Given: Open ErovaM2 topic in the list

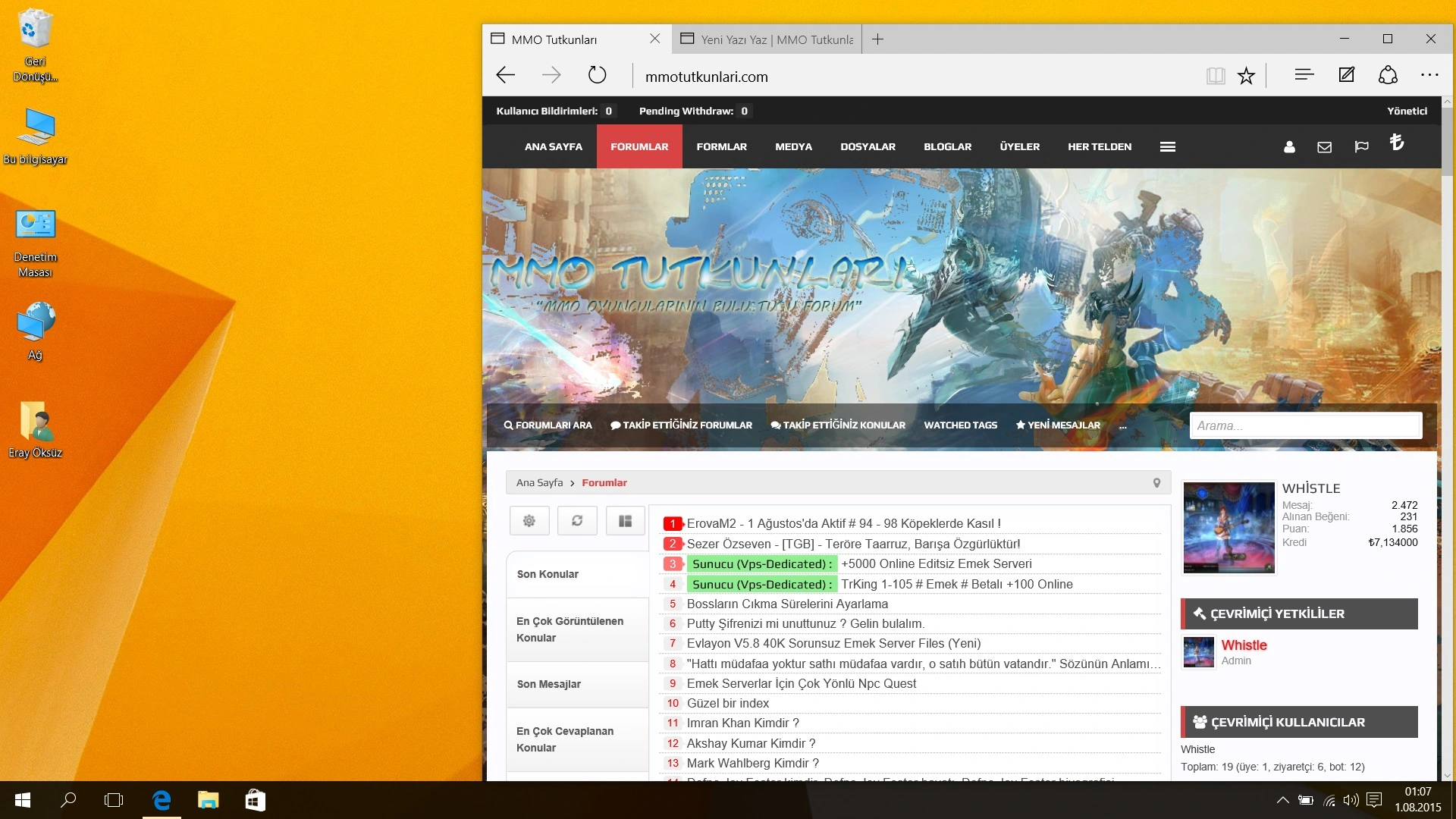Looking at the screenshot, I should click(843, 524).
